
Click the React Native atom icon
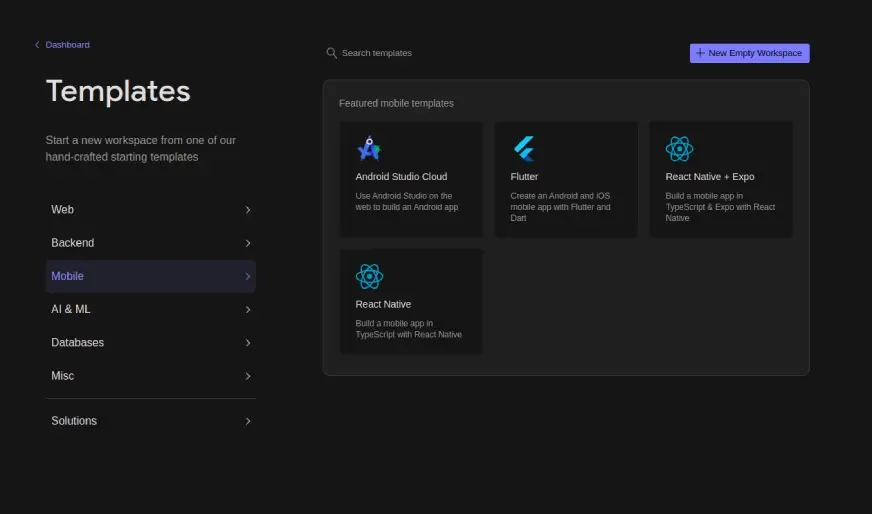369,276
